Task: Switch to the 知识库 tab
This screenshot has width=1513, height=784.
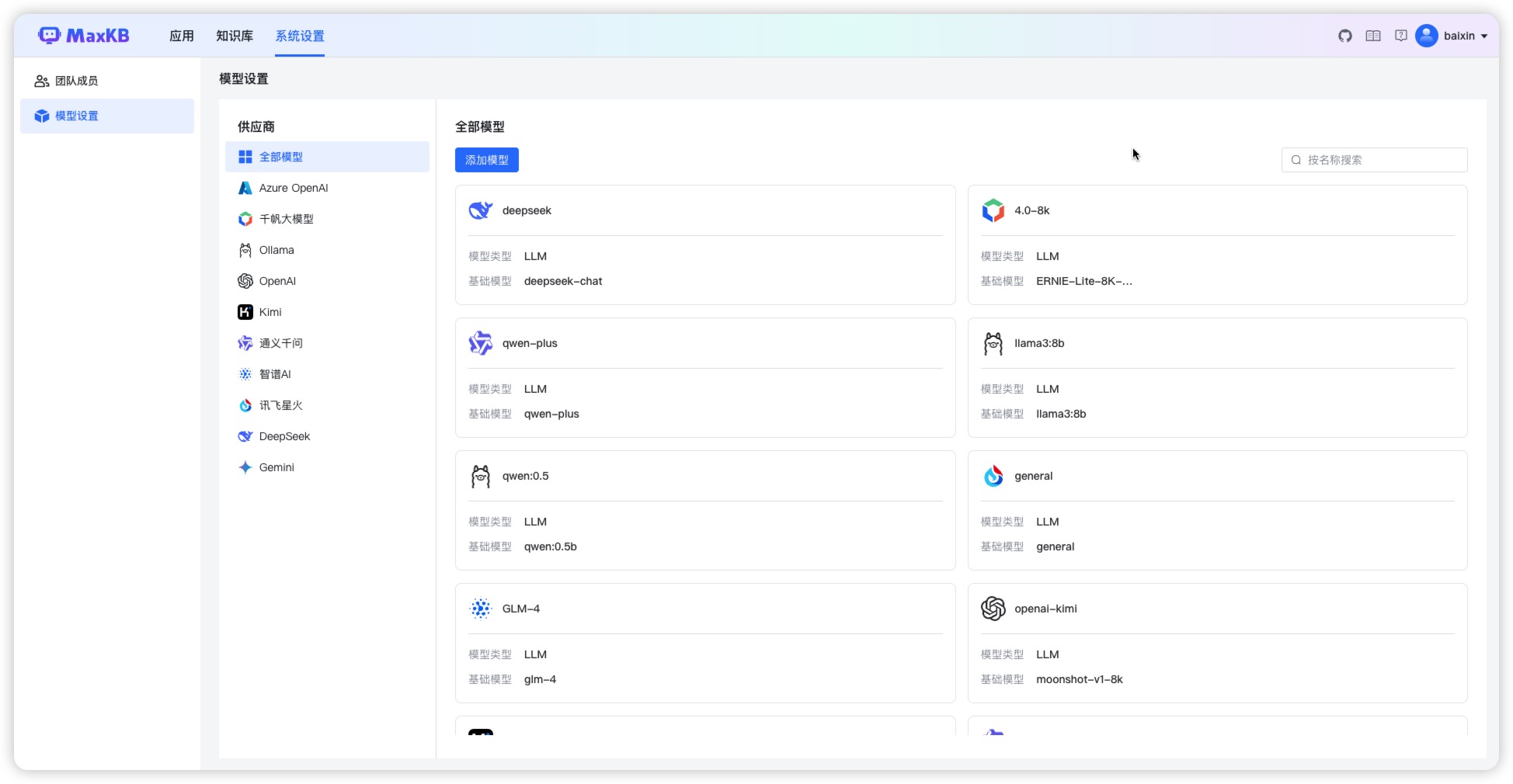Action: click(235, 36)
